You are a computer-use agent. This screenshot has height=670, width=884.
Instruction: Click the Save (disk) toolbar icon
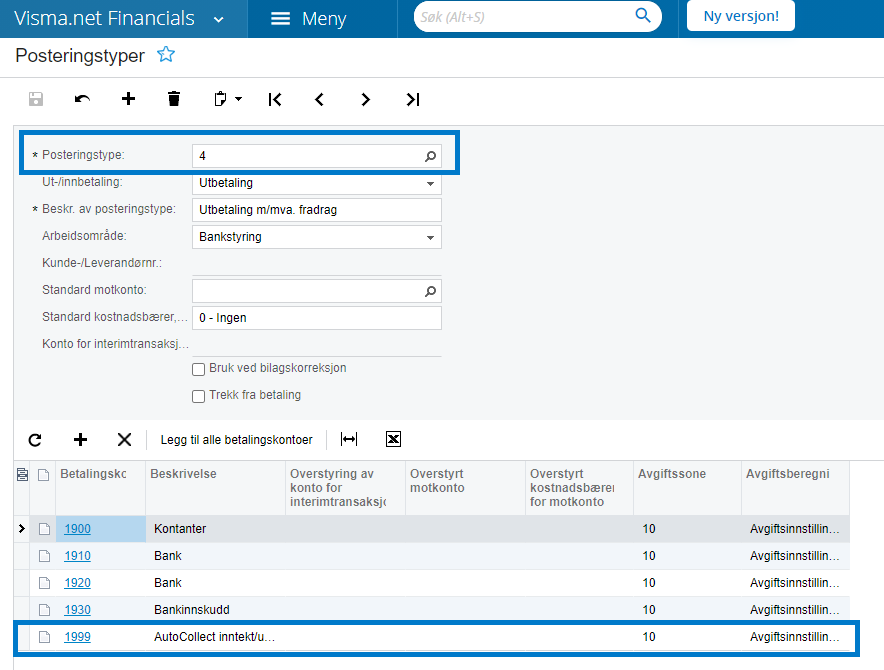[36, 99]
